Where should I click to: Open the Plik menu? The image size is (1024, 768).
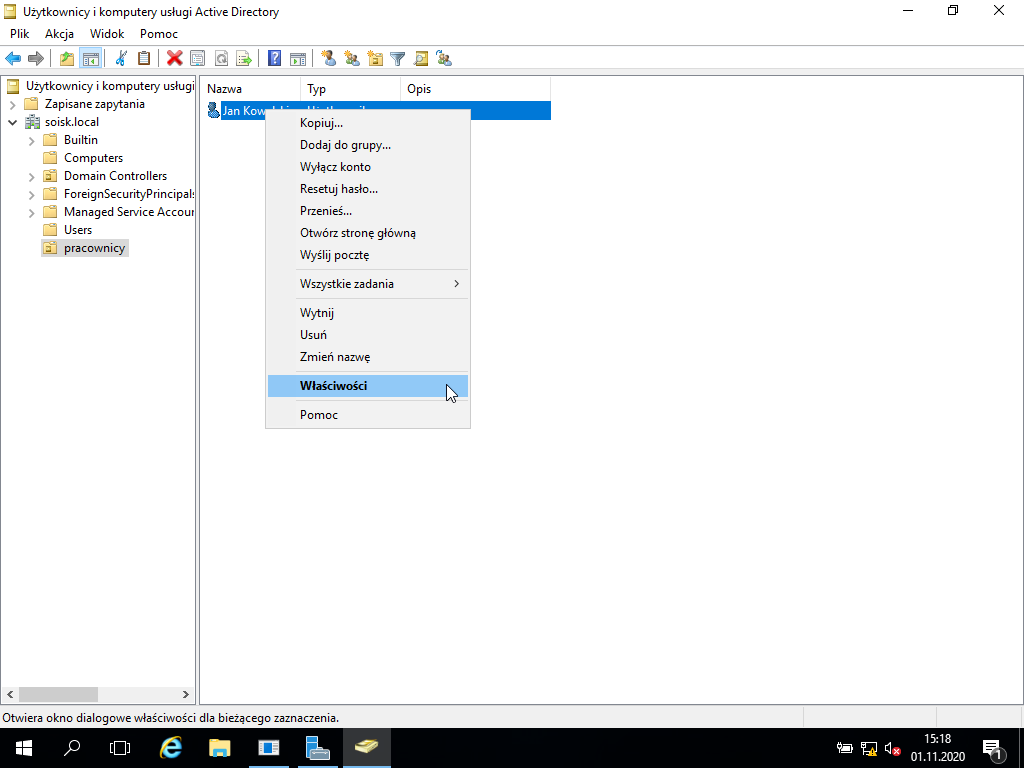[x=20, y=34]
